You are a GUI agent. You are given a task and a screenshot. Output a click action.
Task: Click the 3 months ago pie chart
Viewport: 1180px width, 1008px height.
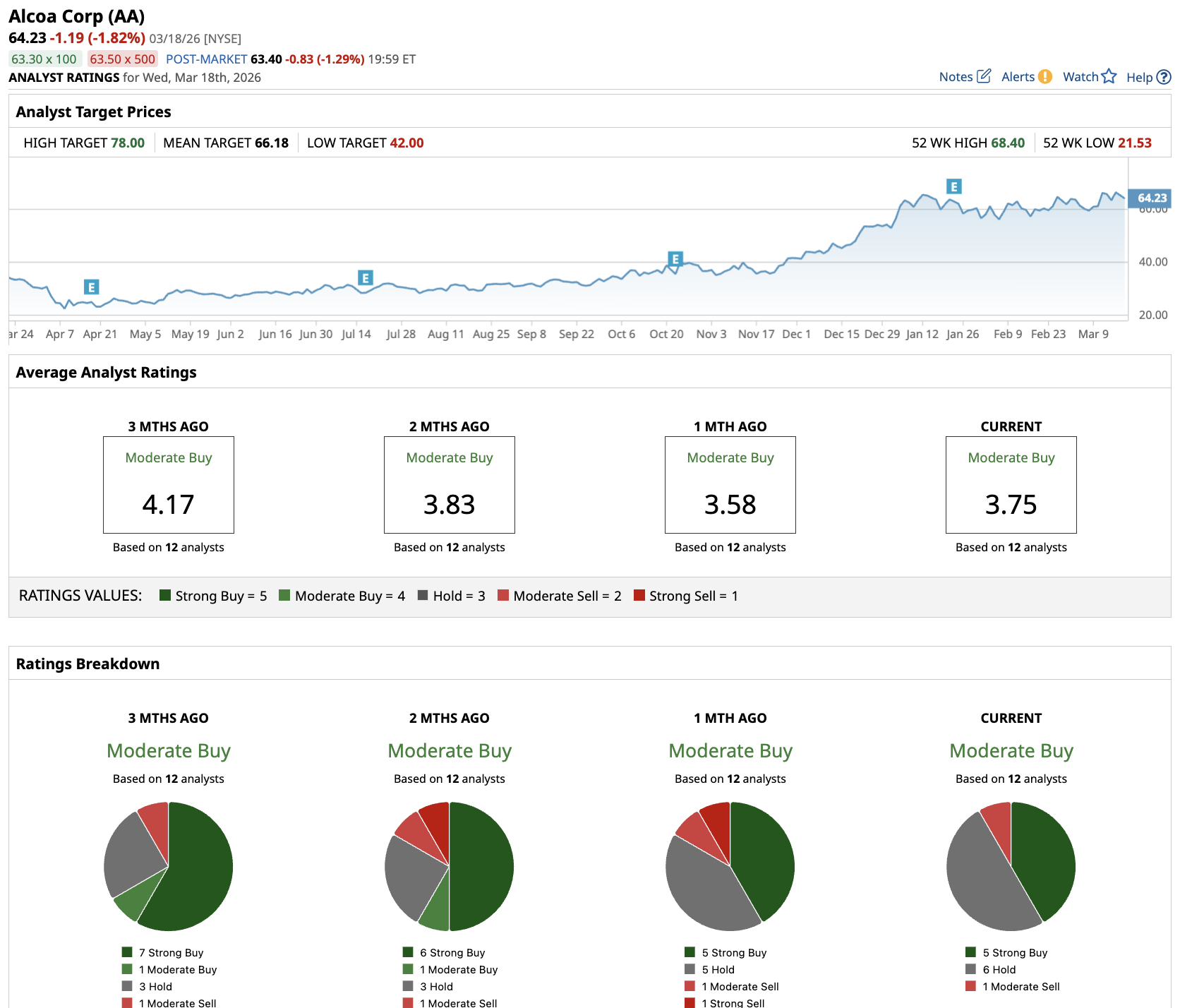click(x=168, y=866)
